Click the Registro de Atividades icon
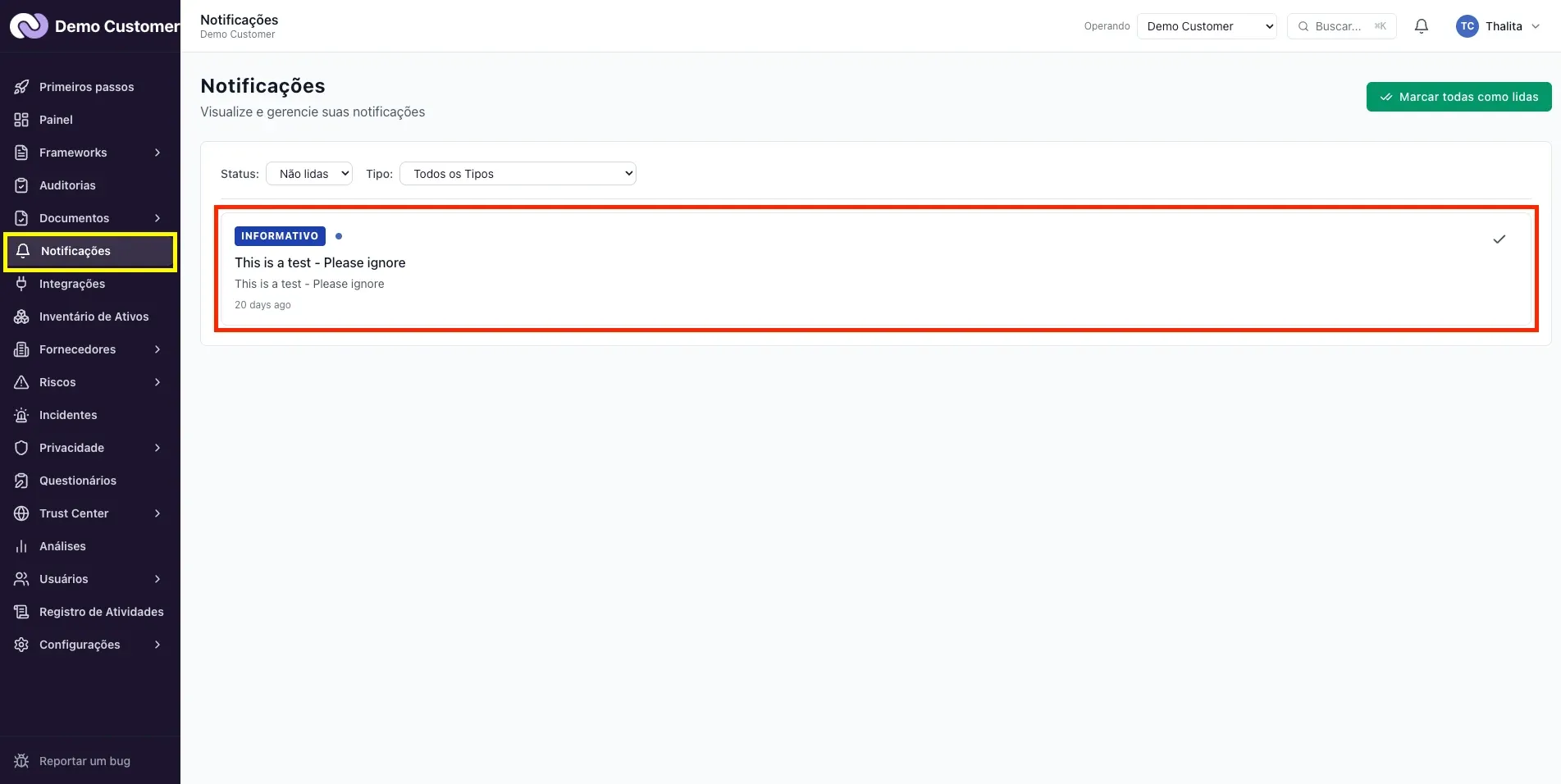The width and height of the screenshot is (1561, 784). pos(21,612)
